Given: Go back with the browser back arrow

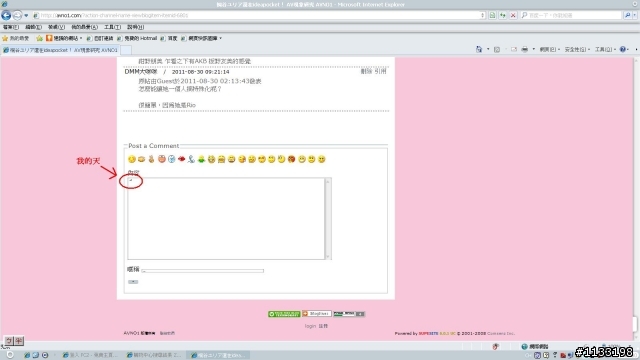Looking at the screenshot, I should tap(6, 16).
